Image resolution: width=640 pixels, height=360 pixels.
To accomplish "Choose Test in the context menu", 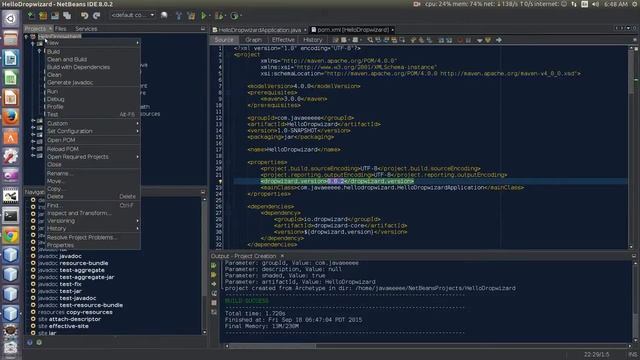I will point(93,114).
